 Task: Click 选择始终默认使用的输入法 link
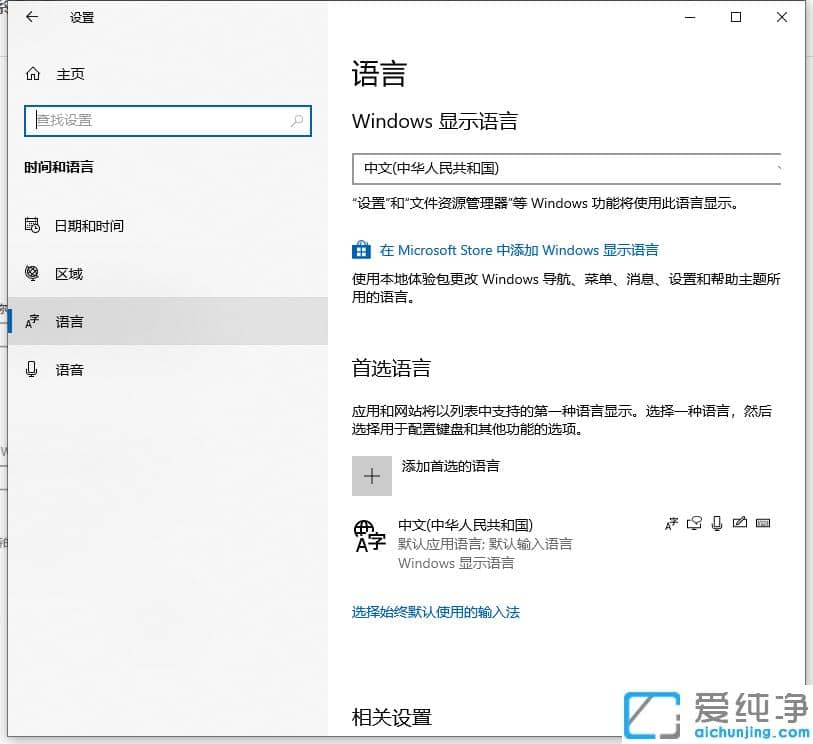436,613
